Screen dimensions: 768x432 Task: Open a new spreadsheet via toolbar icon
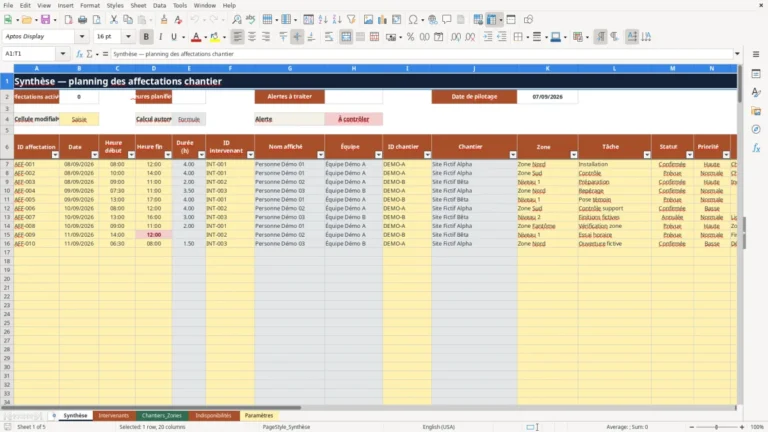click(8, 20)
